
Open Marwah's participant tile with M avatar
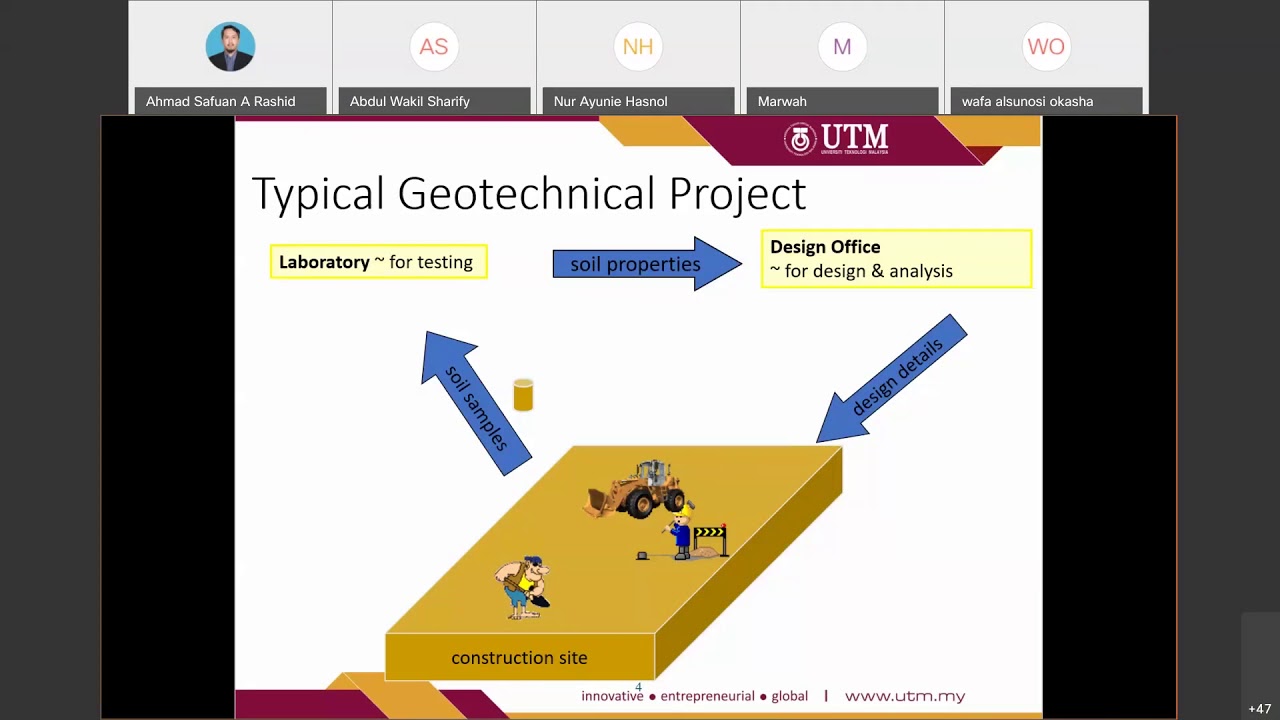(842, 56)
